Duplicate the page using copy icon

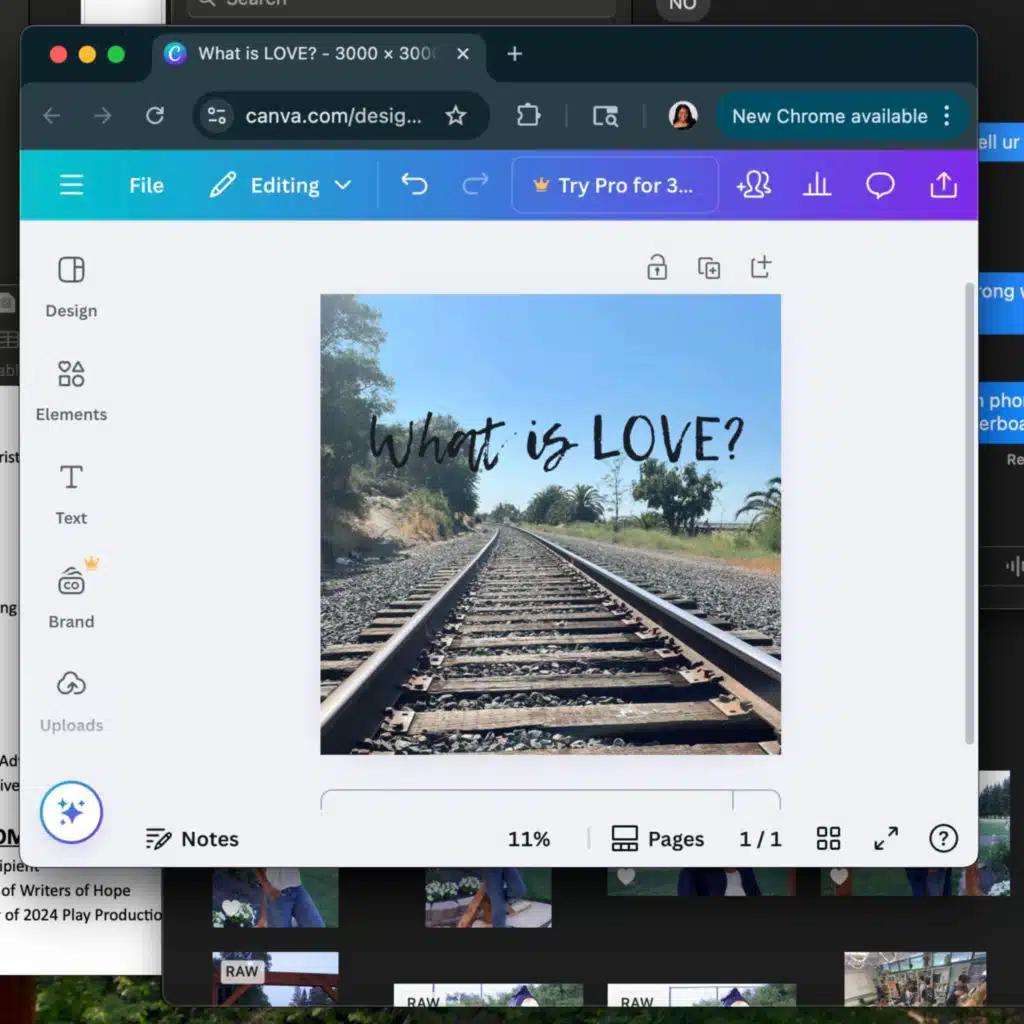[709, 267]
